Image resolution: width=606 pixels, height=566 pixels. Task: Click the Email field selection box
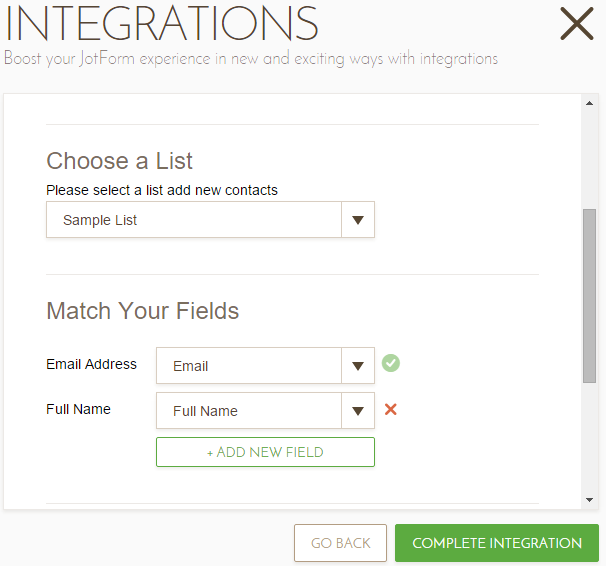point(248,366)
